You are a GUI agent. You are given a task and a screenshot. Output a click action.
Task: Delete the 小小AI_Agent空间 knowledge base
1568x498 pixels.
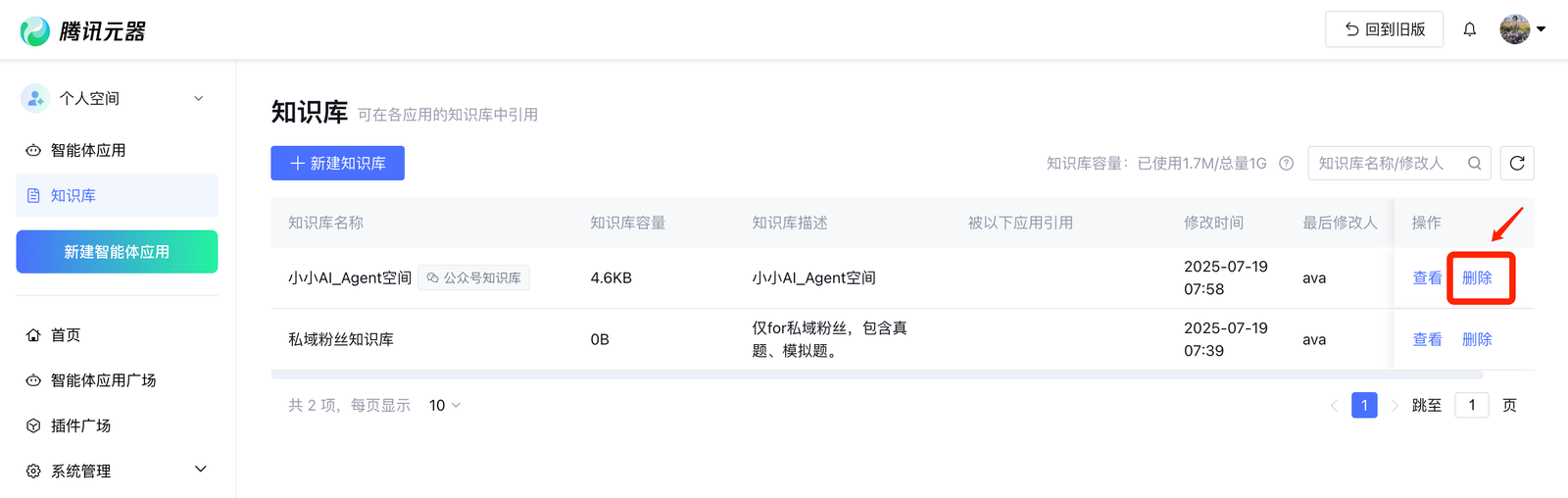point(1477,278)
